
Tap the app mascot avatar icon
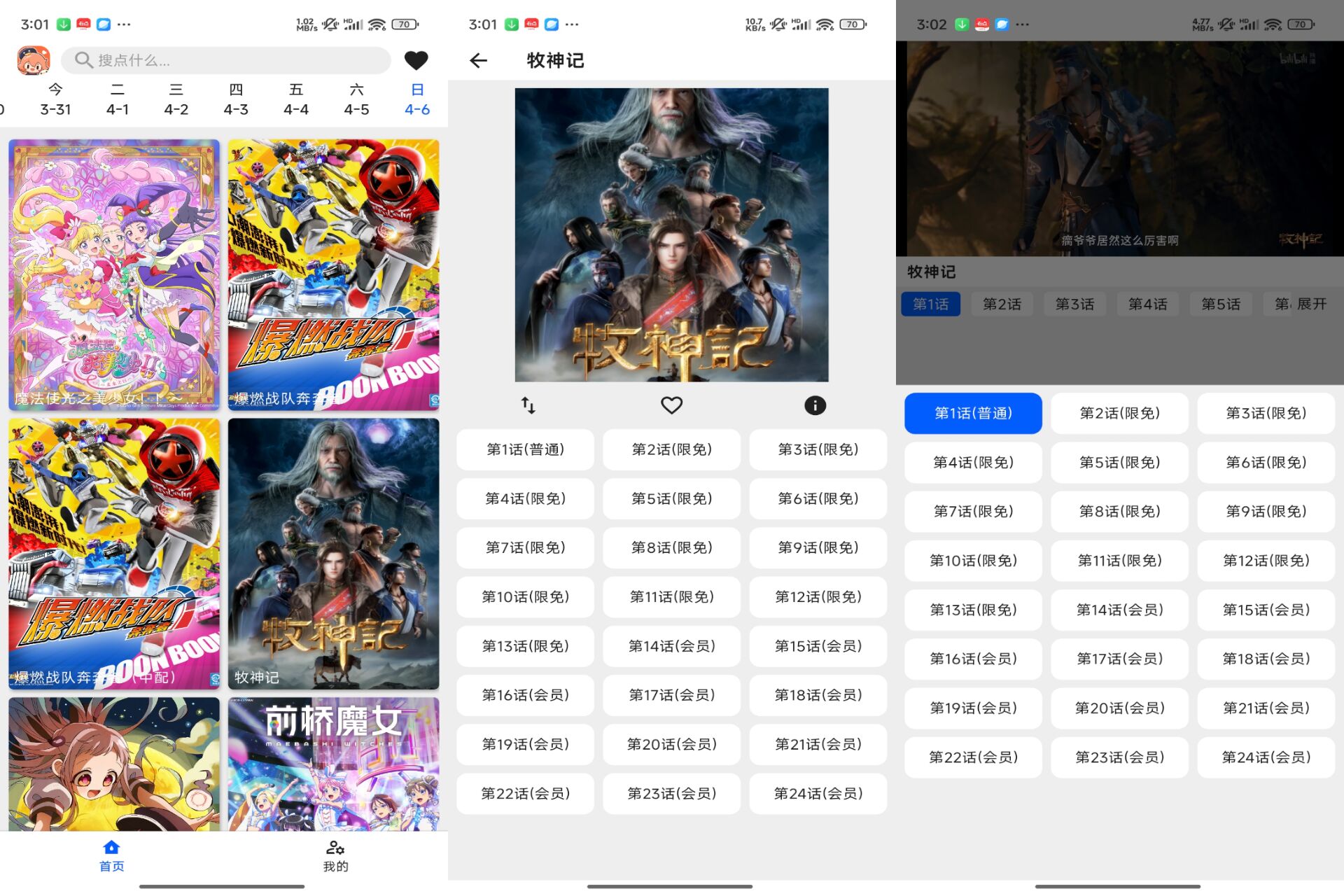click(34, 60)
